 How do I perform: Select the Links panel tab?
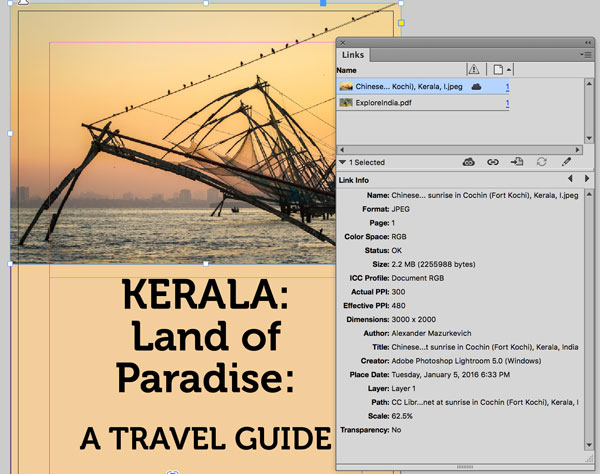click(353, 55)
